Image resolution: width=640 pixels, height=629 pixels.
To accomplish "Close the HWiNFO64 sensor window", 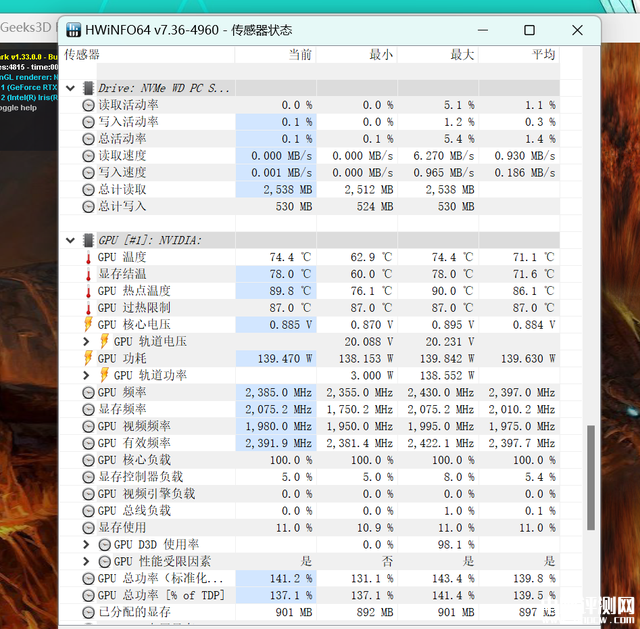I will pyautogui.click(x=577, y=30).
